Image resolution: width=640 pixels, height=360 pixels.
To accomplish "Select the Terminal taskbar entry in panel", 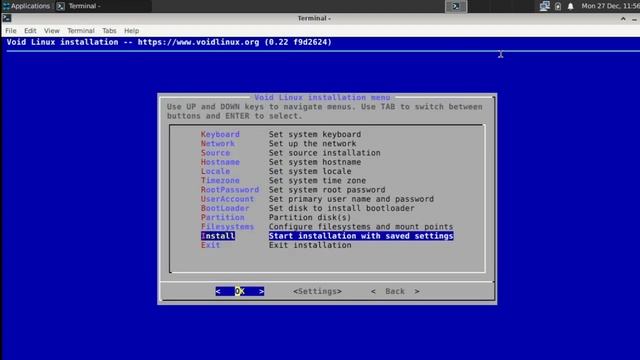I will tap(103, 6).
